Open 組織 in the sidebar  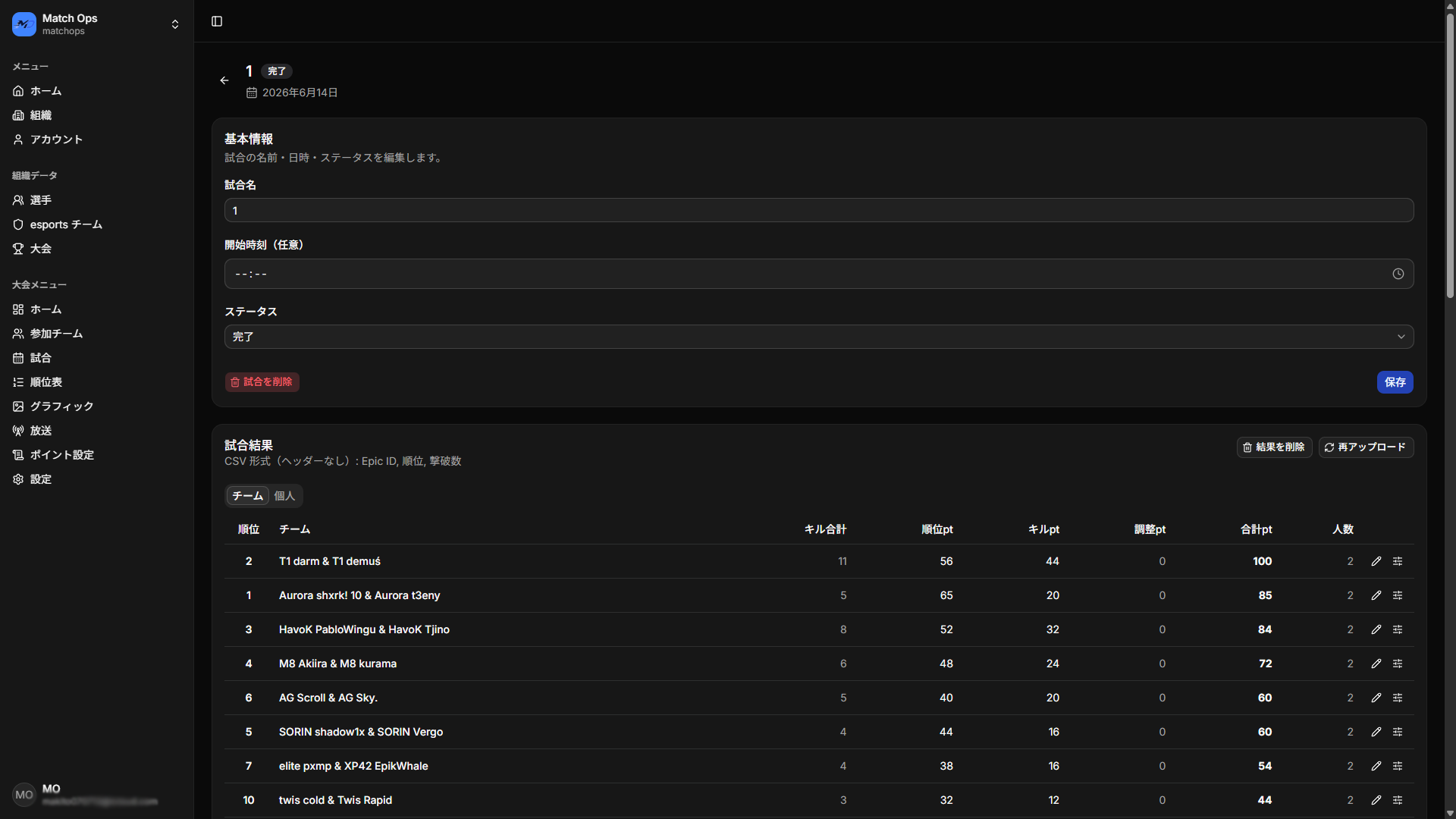coord(97,115)
